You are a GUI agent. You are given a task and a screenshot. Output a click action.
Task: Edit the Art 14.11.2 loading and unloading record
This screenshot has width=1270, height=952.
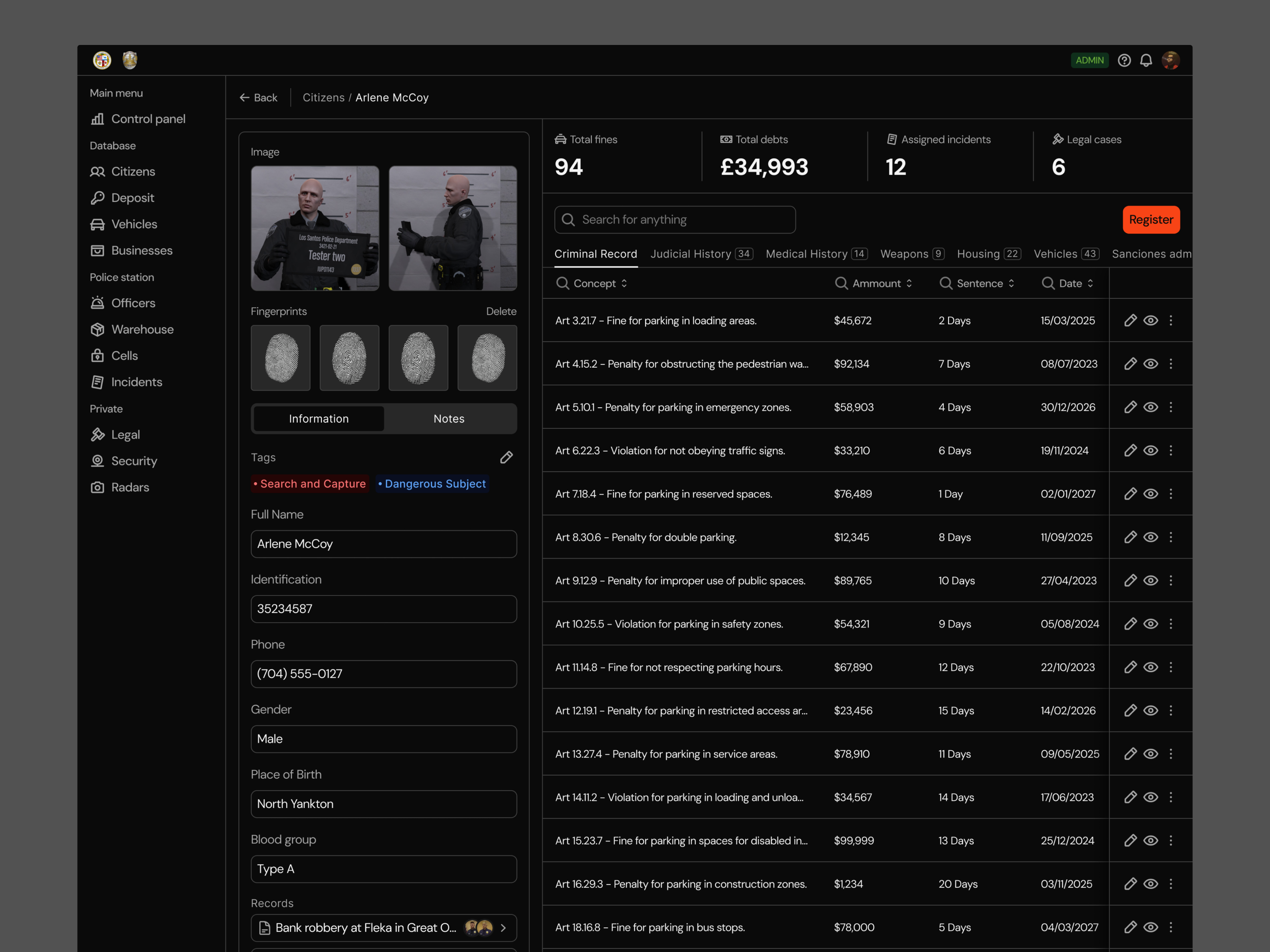click(1130, 797)
